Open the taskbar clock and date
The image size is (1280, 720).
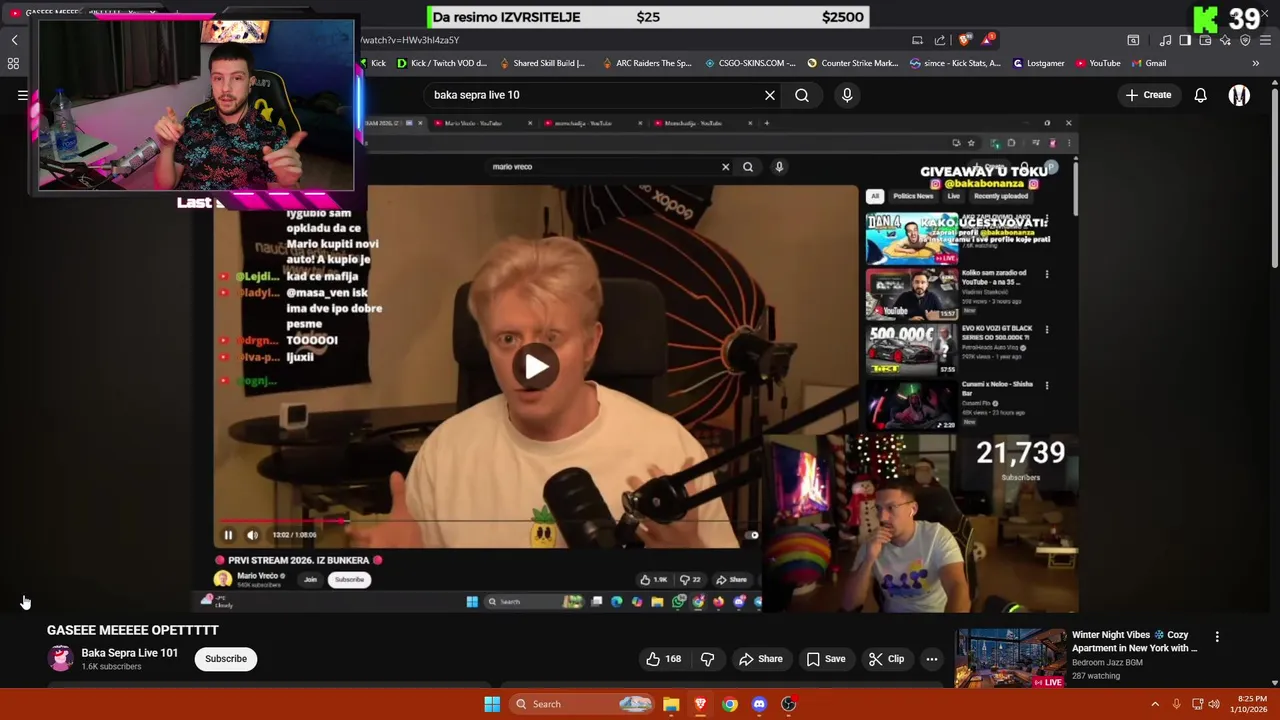(1250, 704)
